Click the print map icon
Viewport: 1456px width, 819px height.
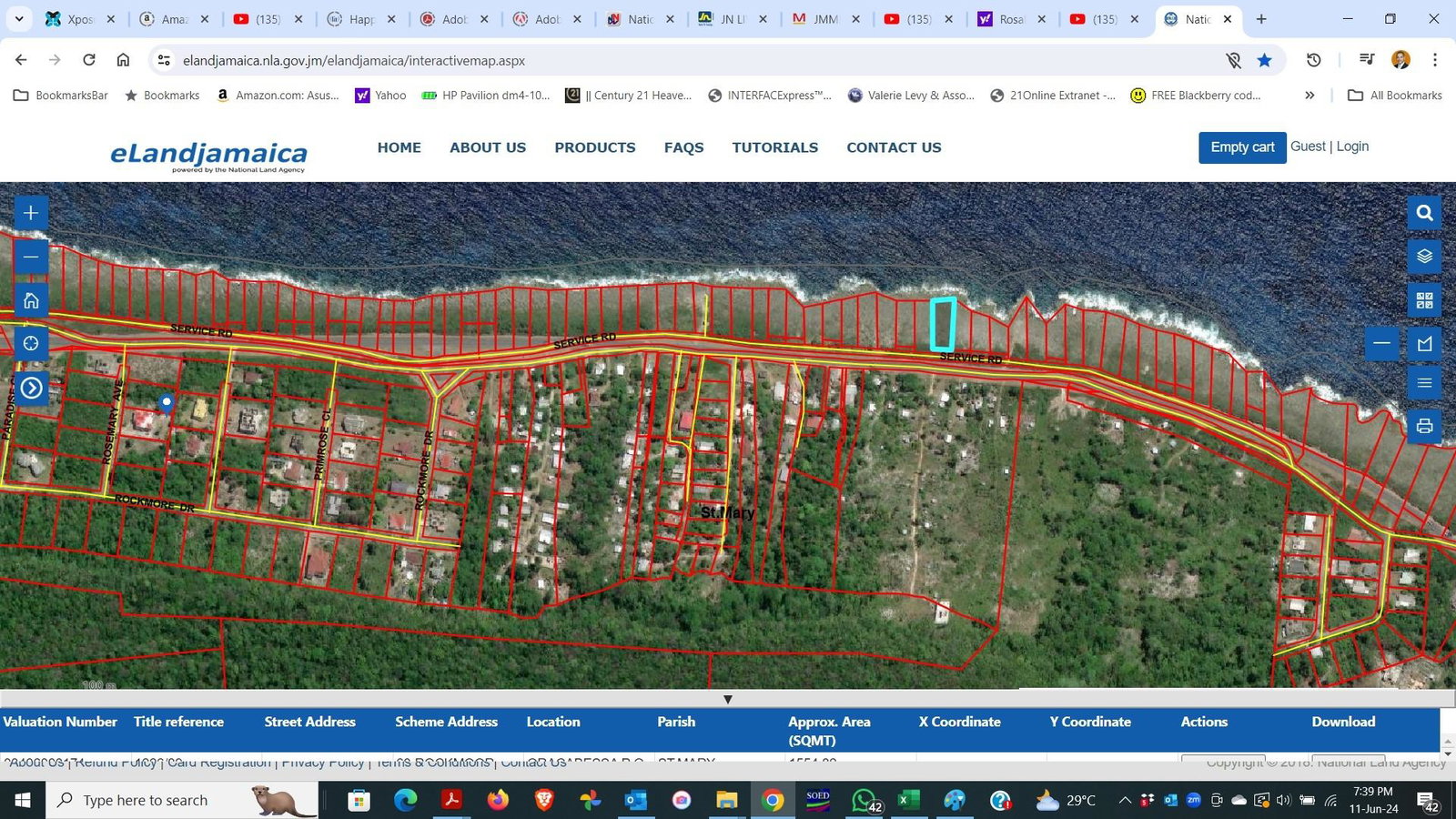(1424, 425)
